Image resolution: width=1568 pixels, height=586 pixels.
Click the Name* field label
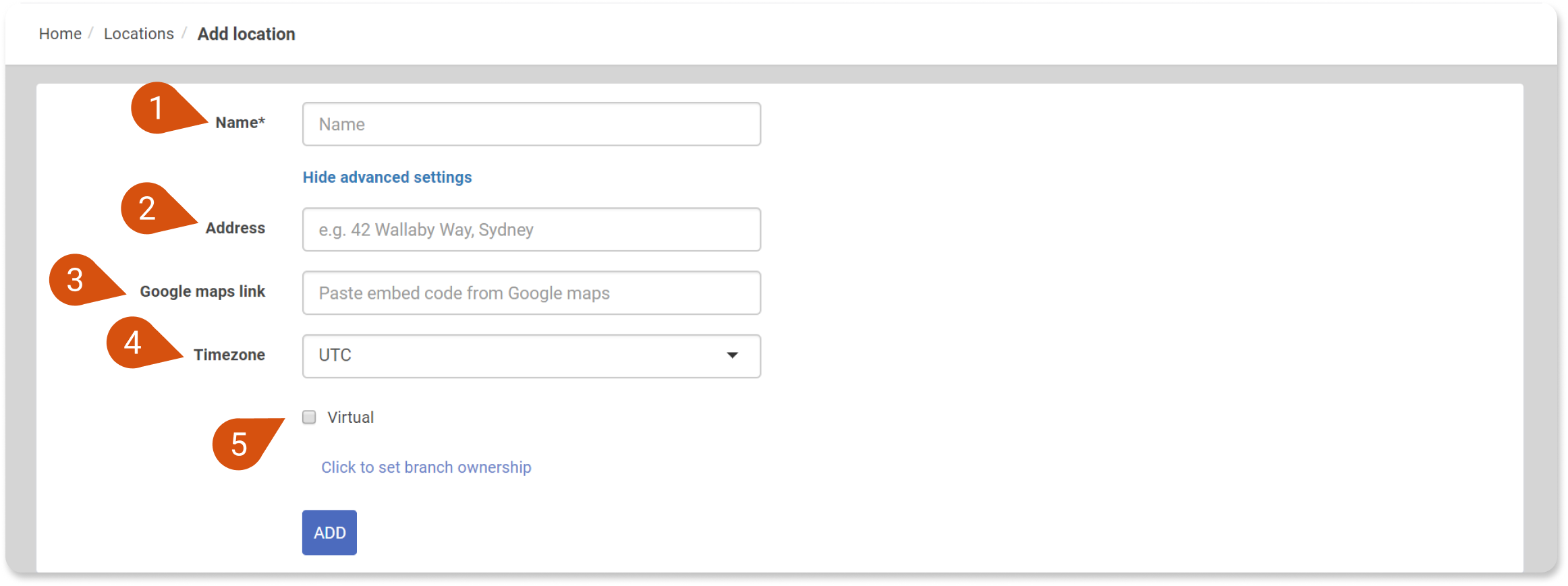240,123
